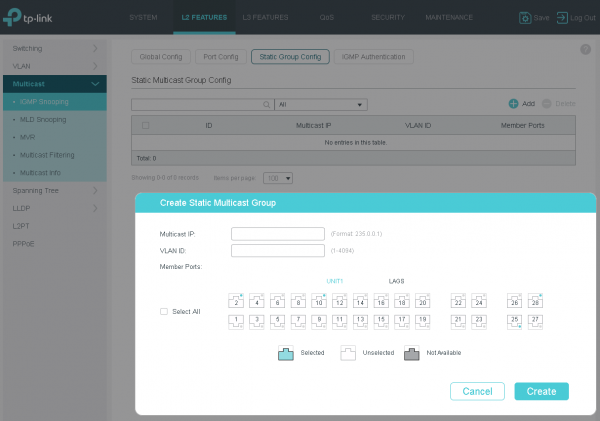Click port 1 icon in Member Ports
The width and height of the screenshot is (600, 421).
(x=236, y=320)
